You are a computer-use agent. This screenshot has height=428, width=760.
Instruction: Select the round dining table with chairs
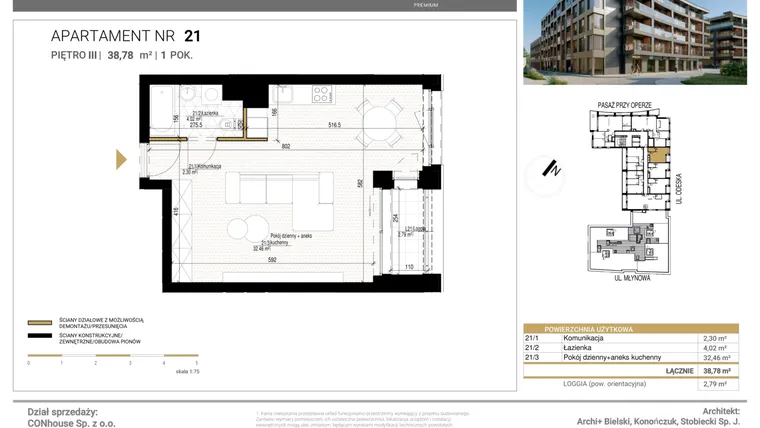coord(380,123)
